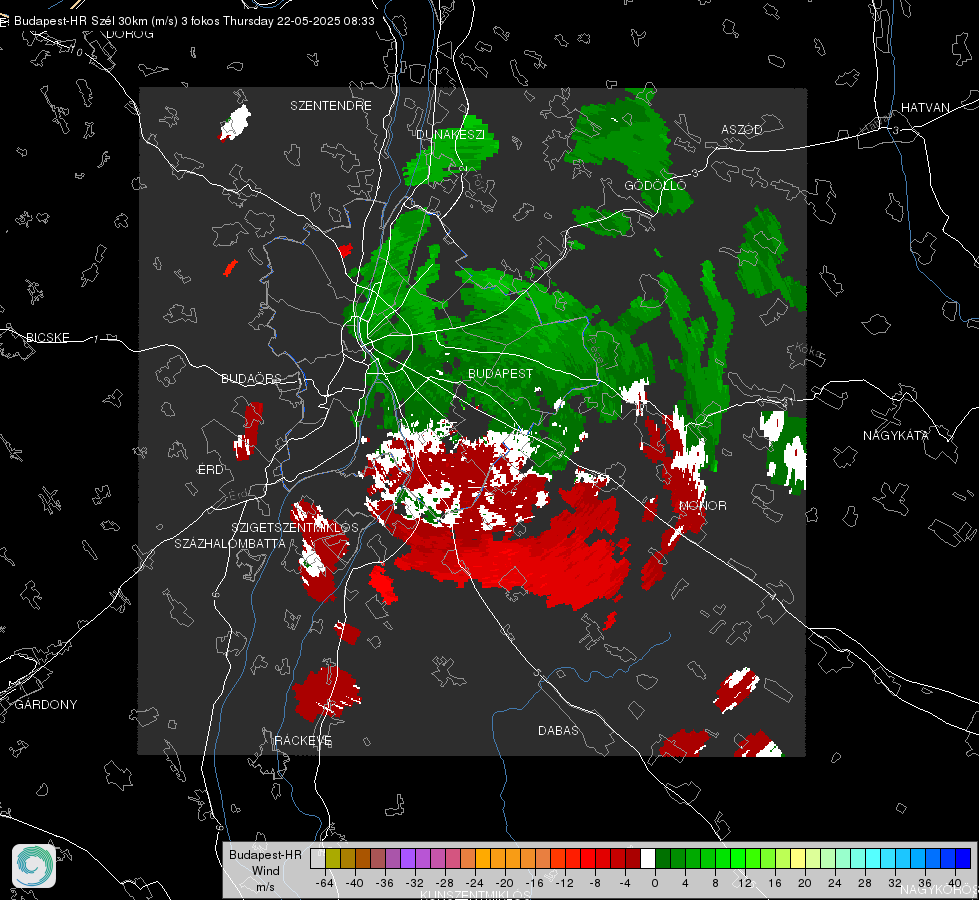The width and height of the screenshot is (979, 900).
Task: Click the DABAS town label
Action: click(558, 730)
